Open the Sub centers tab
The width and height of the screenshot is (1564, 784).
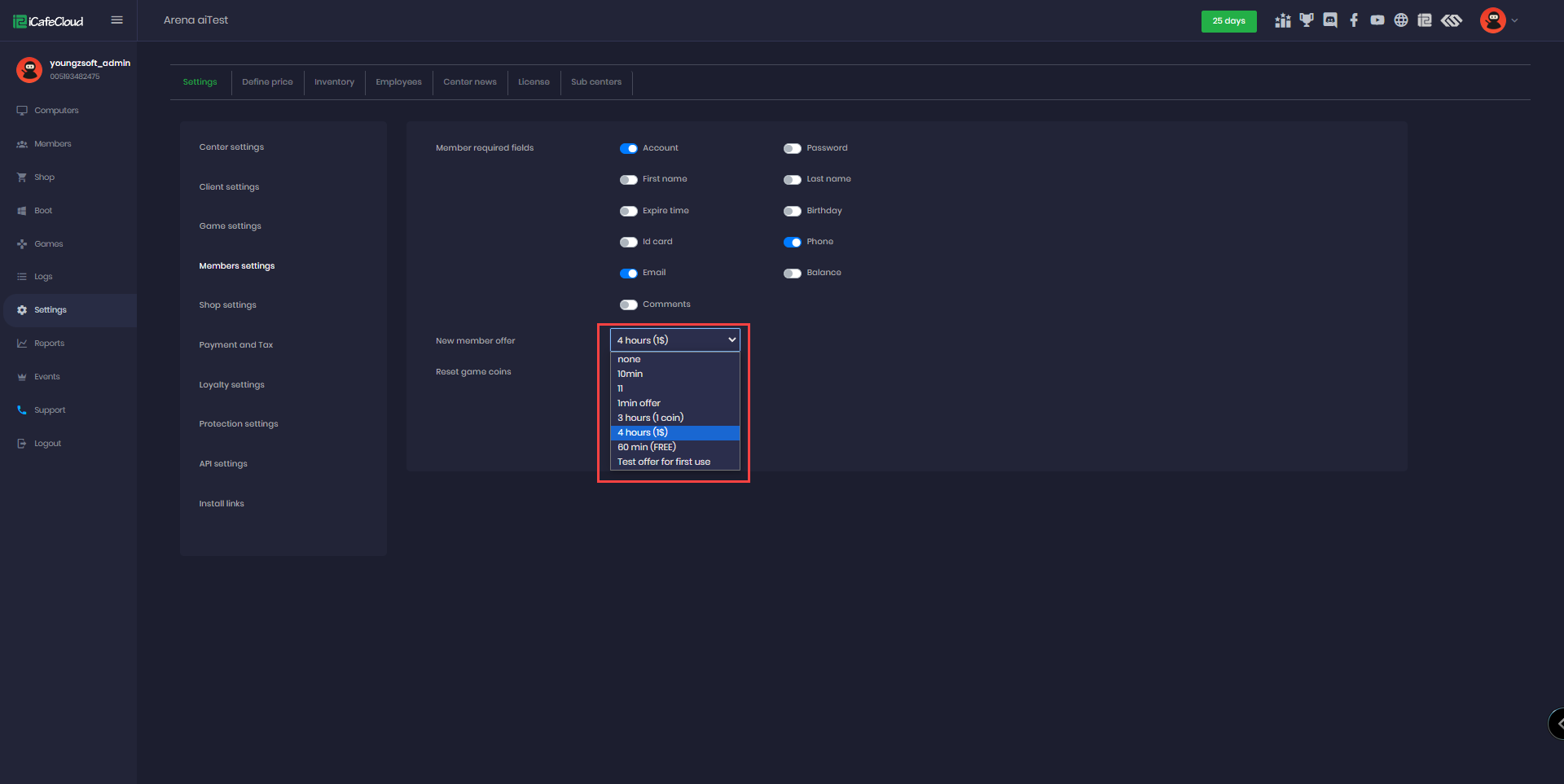[x=595, y=82]
